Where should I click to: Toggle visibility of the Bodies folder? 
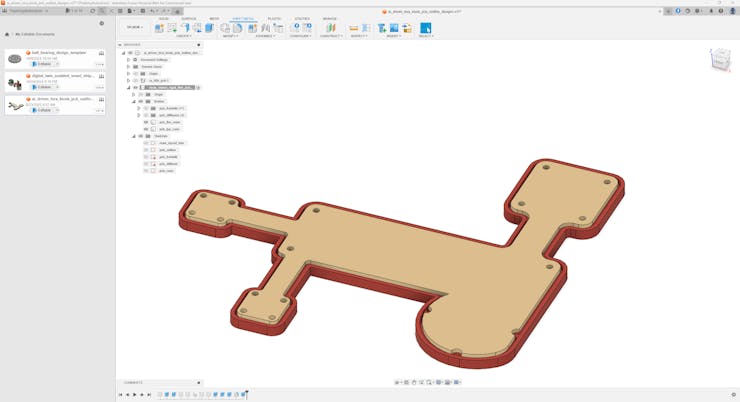click(x=140, y=101)
